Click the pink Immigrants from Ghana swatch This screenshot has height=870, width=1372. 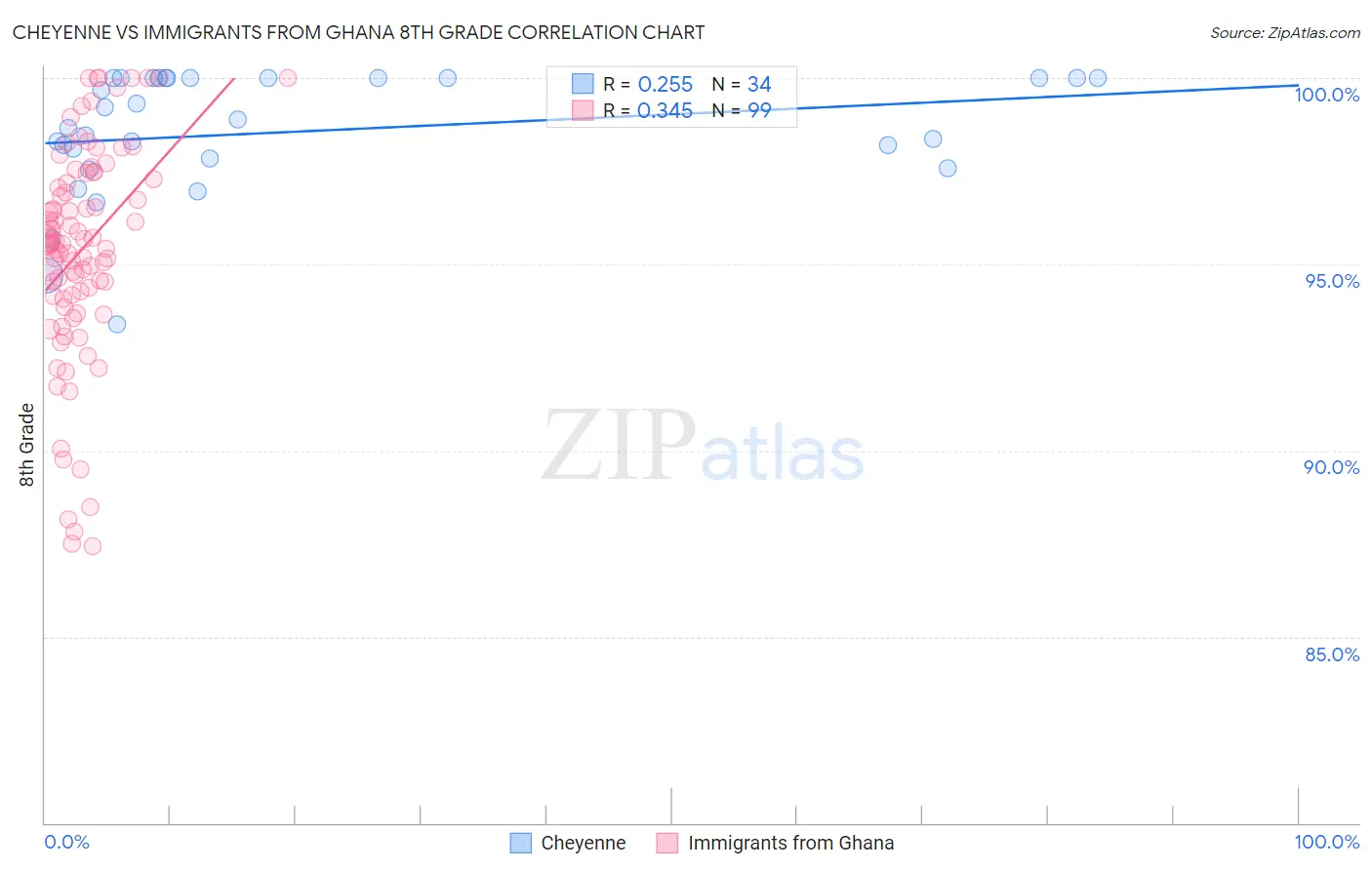[667, 843]
